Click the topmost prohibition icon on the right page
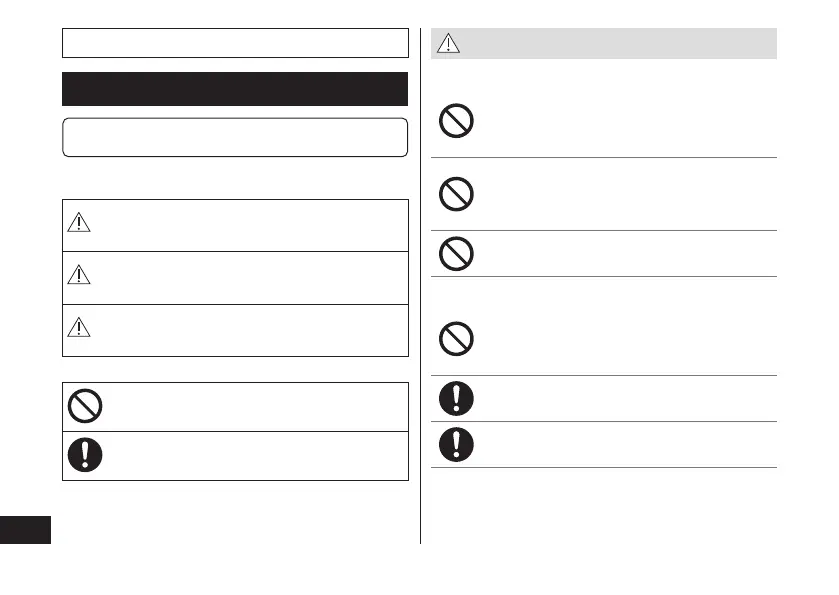839x595 pixels. tap(456, 122)
